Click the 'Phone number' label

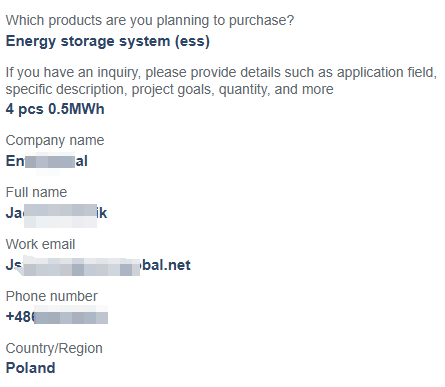[52, 296]
